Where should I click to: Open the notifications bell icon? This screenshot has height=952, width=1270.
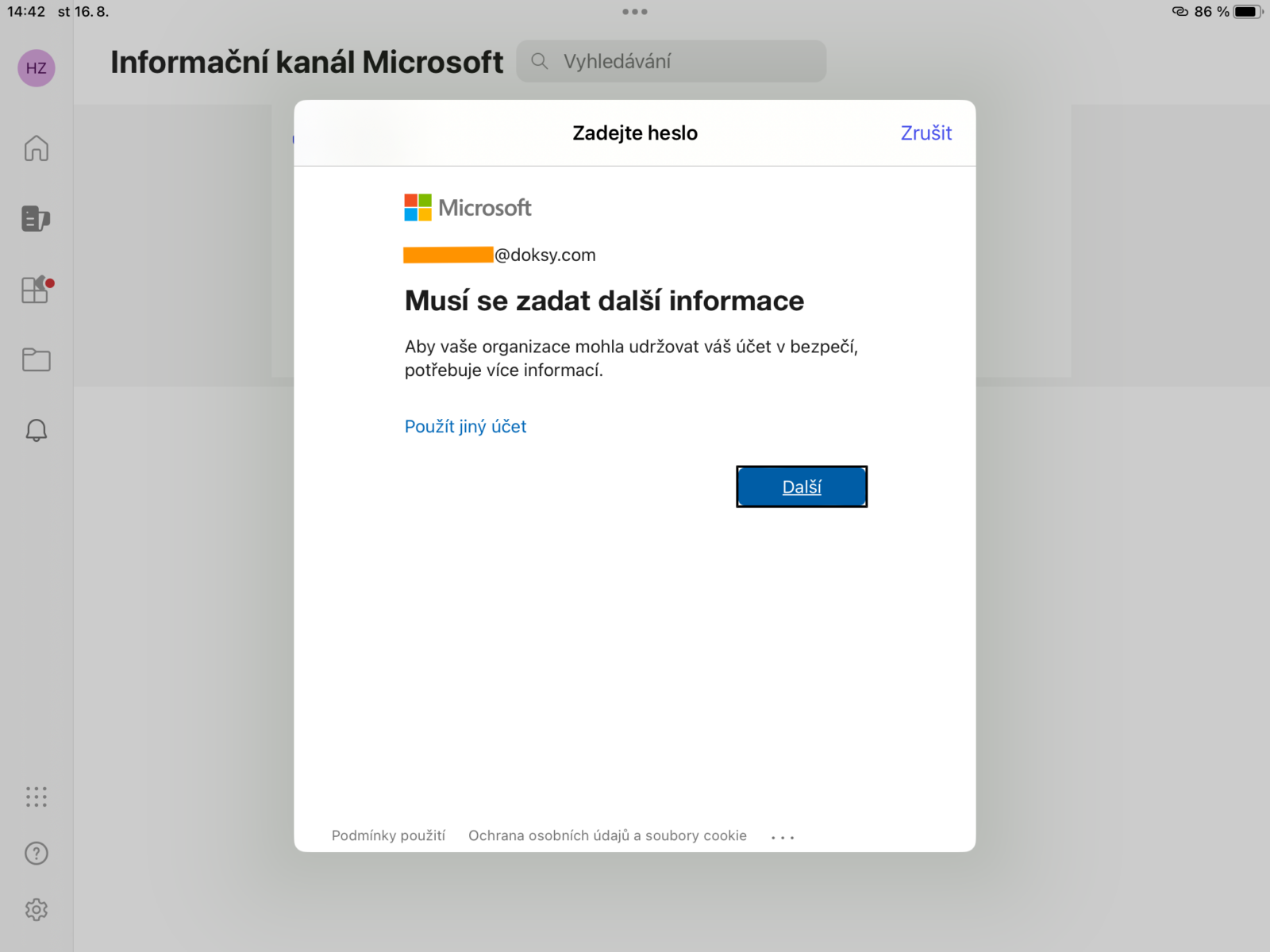coord(37,430)
